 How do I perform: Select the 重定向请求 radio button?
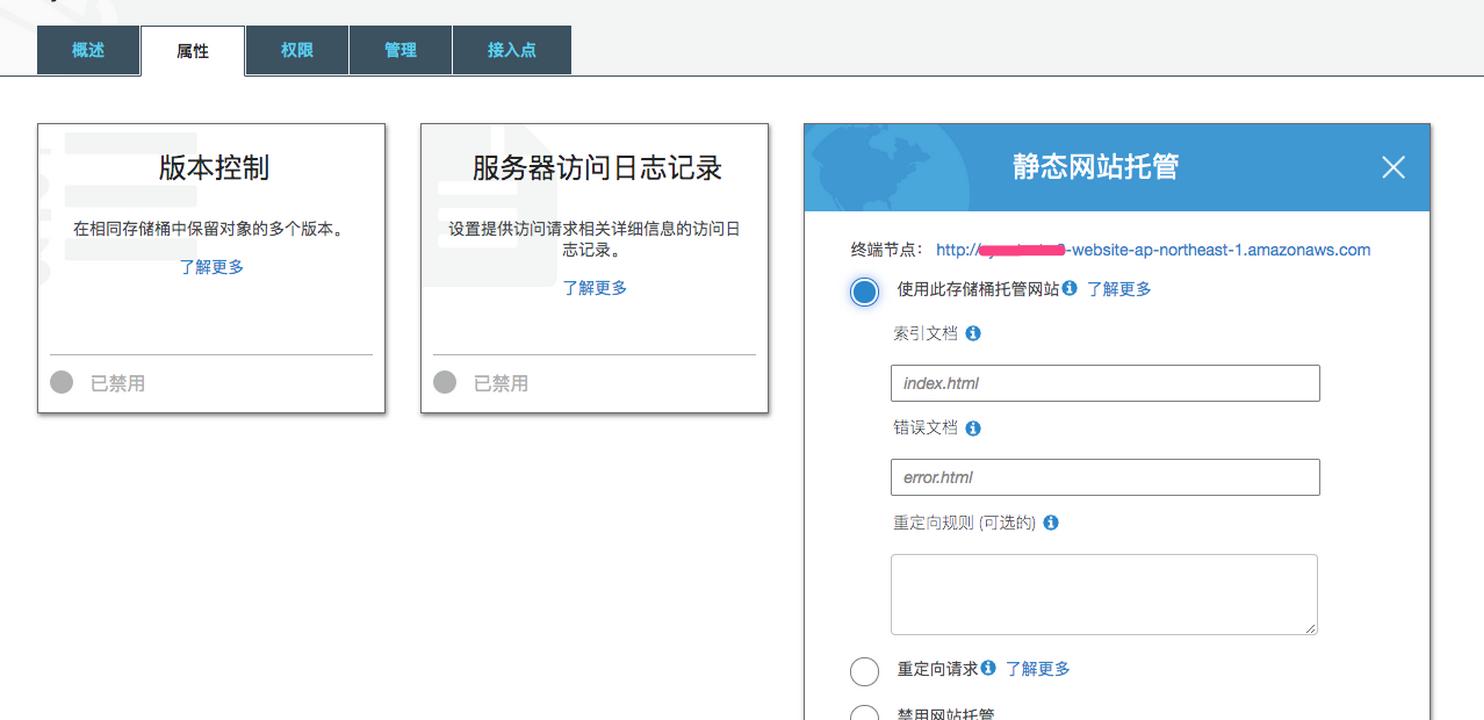click(864, 671)
